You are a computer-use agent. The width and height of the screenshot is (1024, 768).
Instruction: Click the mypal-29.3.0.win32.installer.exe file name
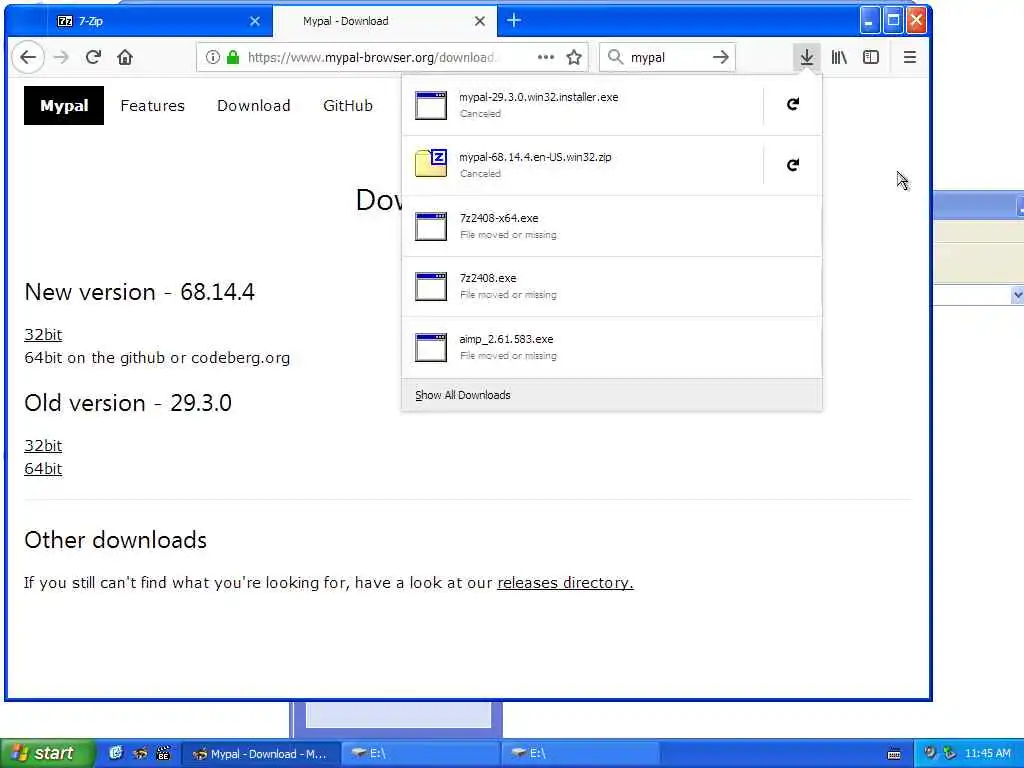(539, 97)
